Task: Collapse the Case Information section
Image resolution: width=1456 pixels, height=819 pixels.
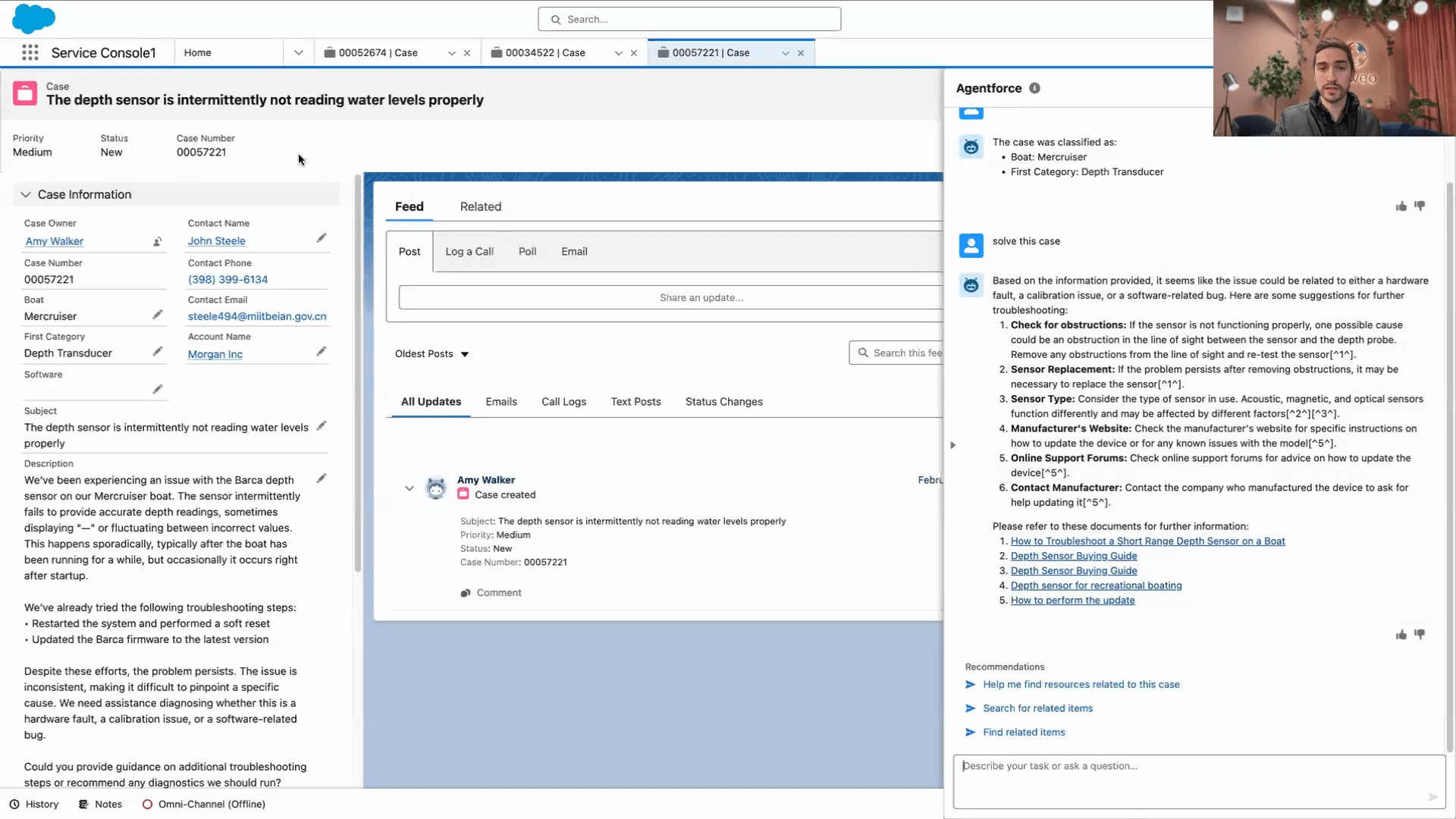Action: tap(26, 195)
